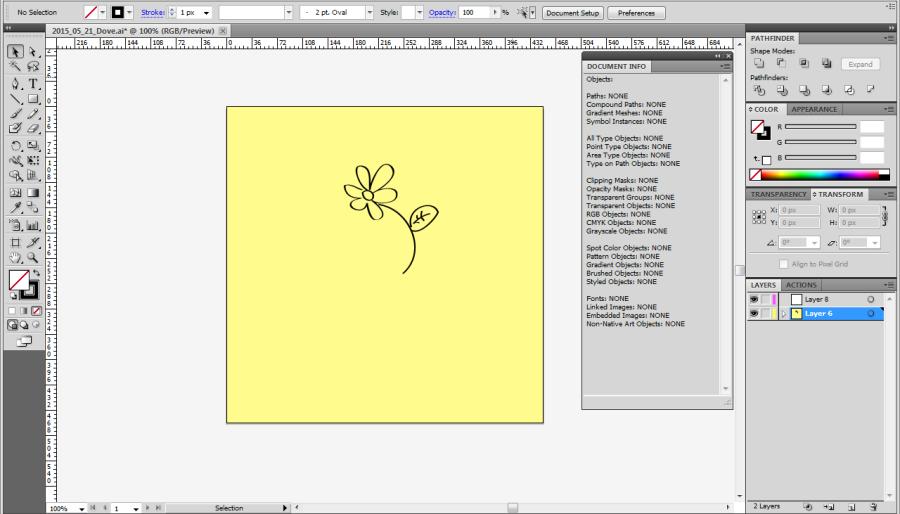Expand Layer 6 disclosure triangle

[783, 314]
